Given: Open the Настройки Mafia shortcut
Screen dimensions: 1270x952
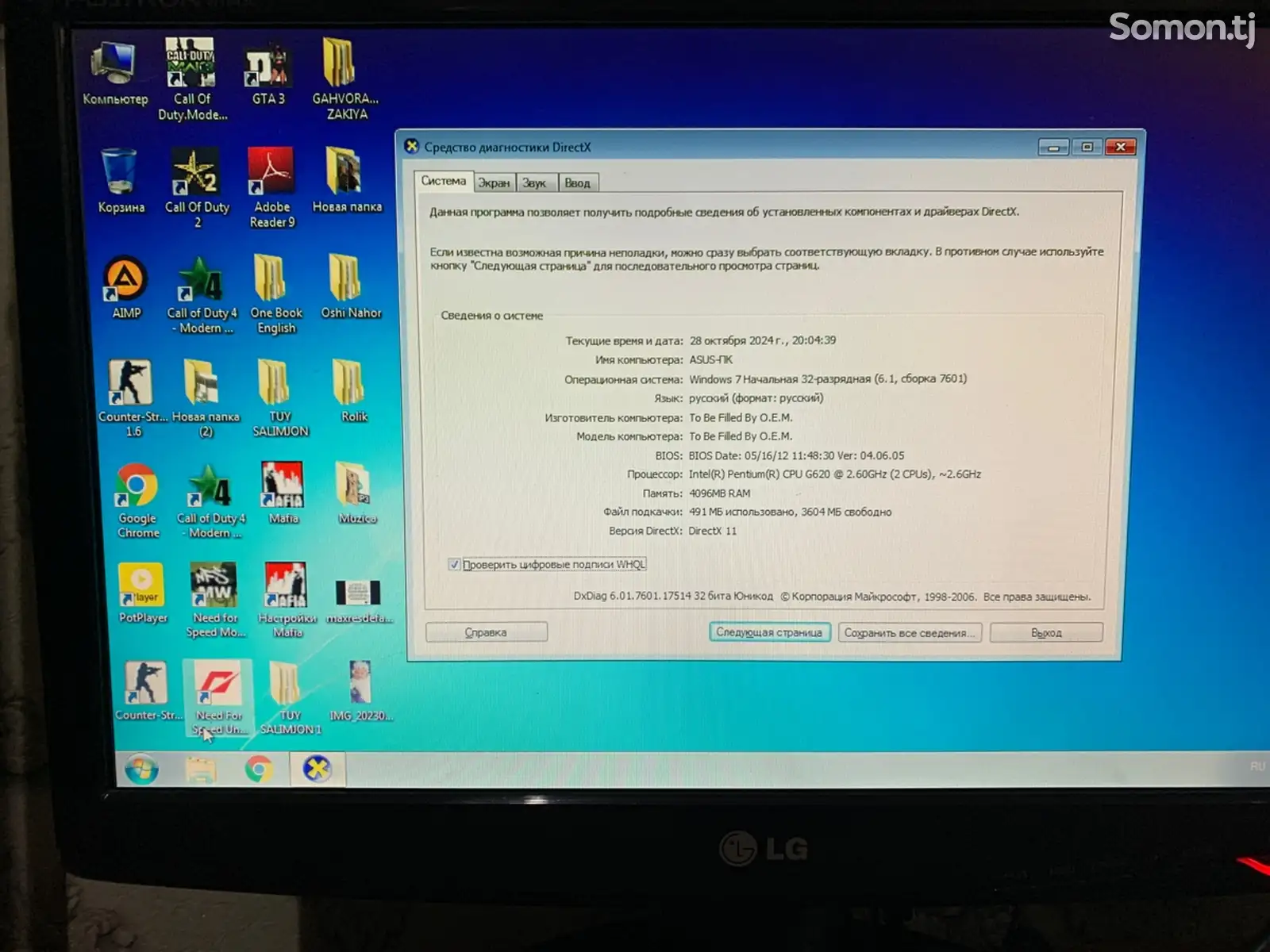Looking at the screenshot, I should point(287,601).
